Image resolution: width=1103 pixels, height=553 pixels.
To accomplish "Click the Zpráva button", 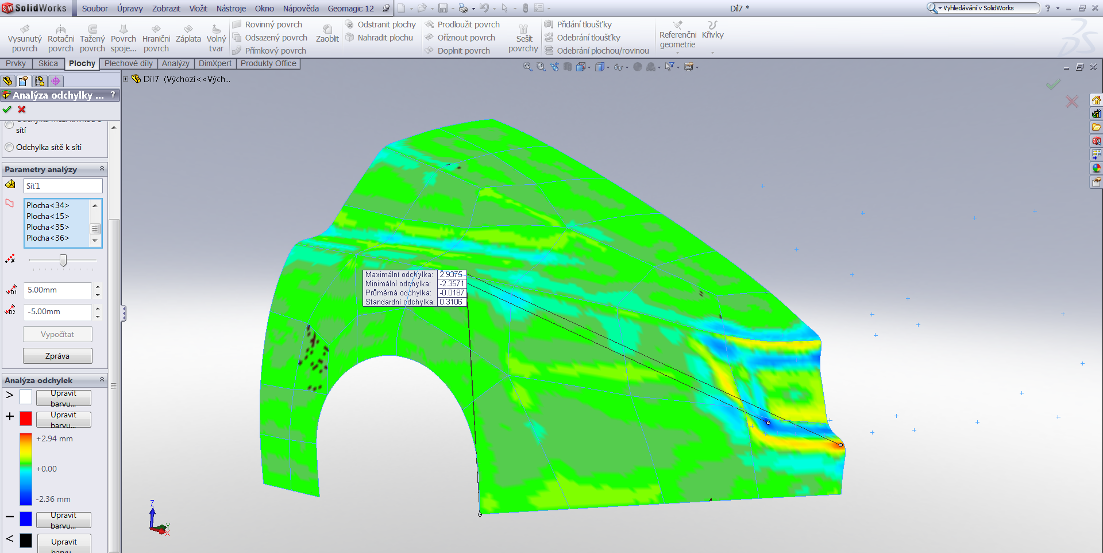I will pyautogui.click(x=58, y=356).
